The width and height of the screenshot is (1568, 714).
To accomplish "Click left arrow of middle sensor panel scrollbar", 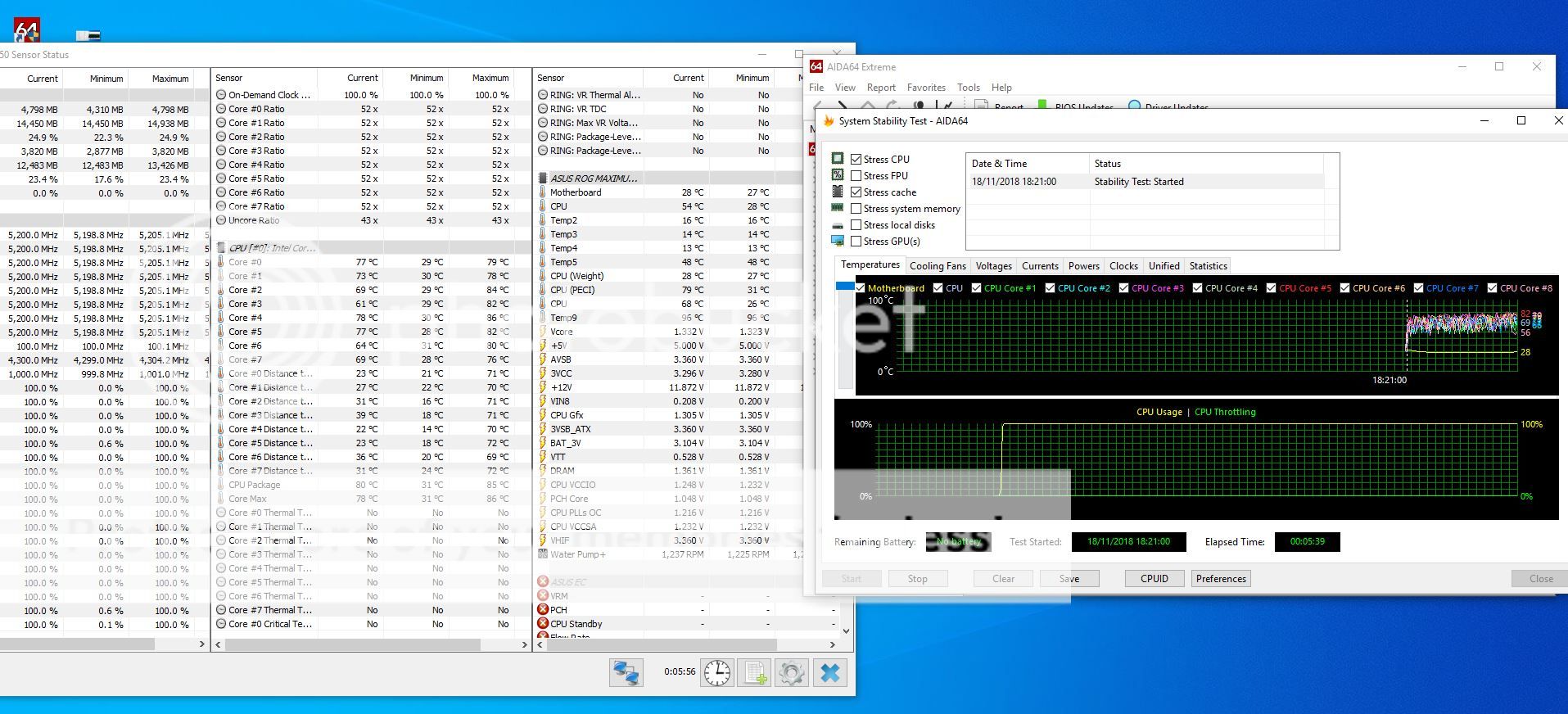I will coord(218,644).
